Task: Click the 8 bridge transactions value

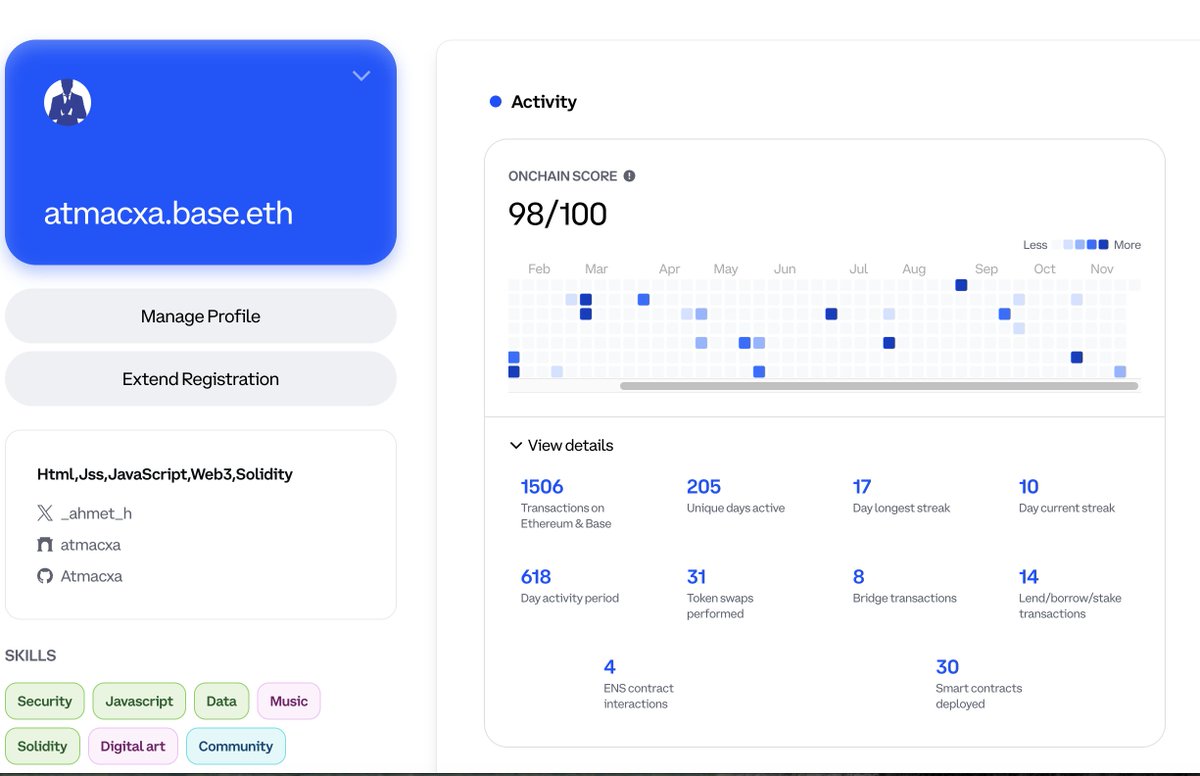Action: pos(858,577)
